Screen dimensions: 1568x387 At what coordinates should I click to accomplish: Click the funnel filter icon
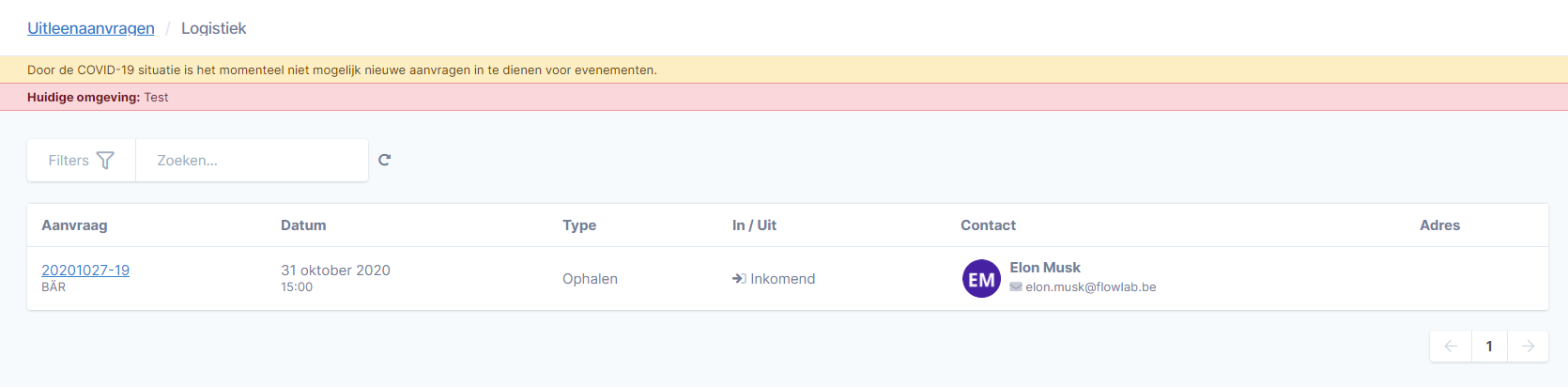pyautogui.click(x=105, y=161)
